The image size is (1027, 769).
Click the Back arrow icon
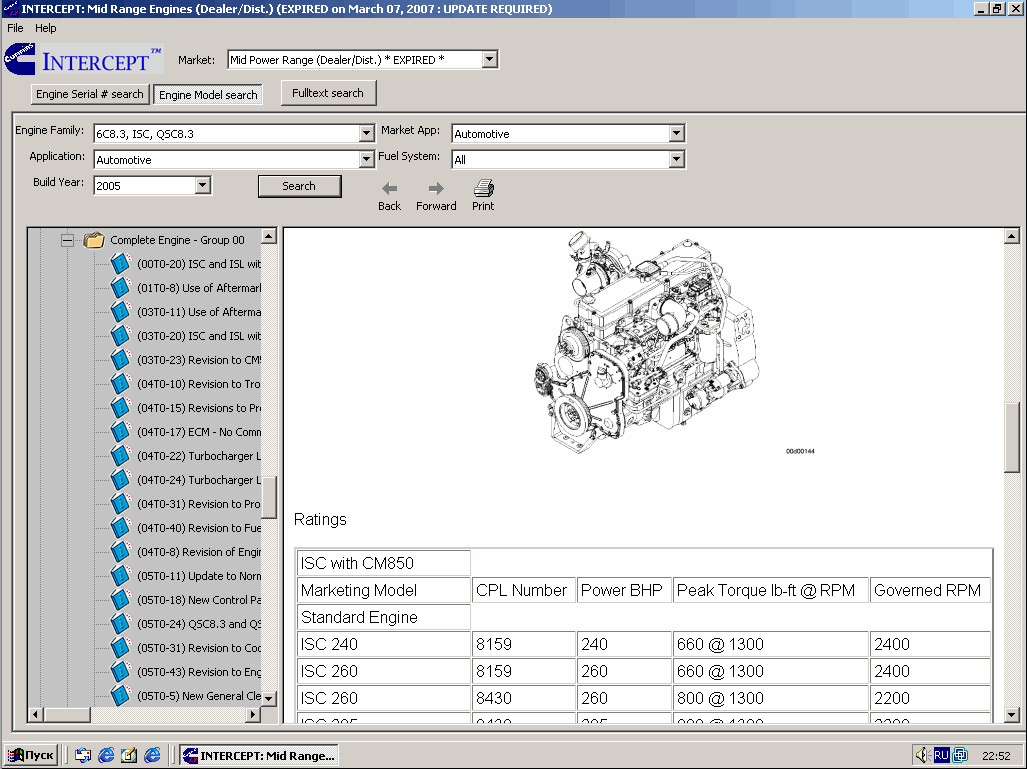pos(389,188)
